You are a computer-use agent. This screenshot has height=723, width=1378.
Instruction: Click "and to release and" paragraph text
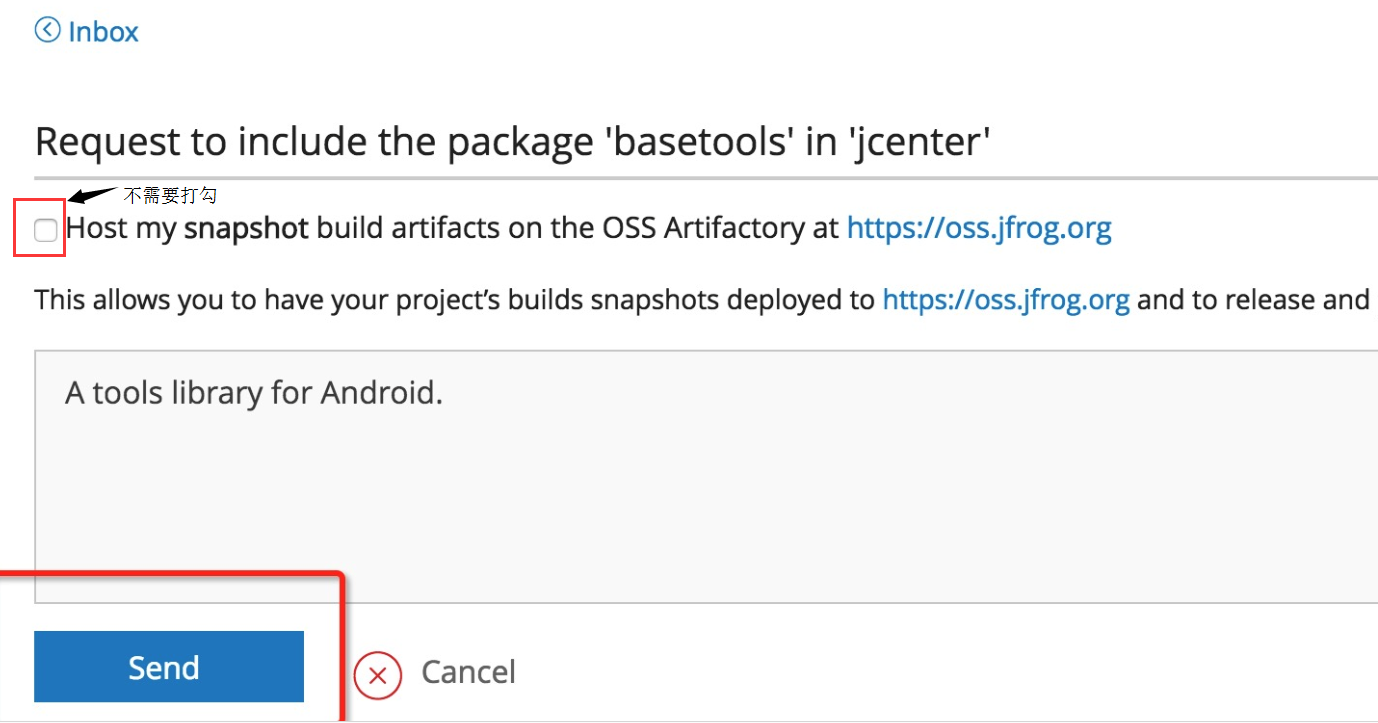point(1253,299)
